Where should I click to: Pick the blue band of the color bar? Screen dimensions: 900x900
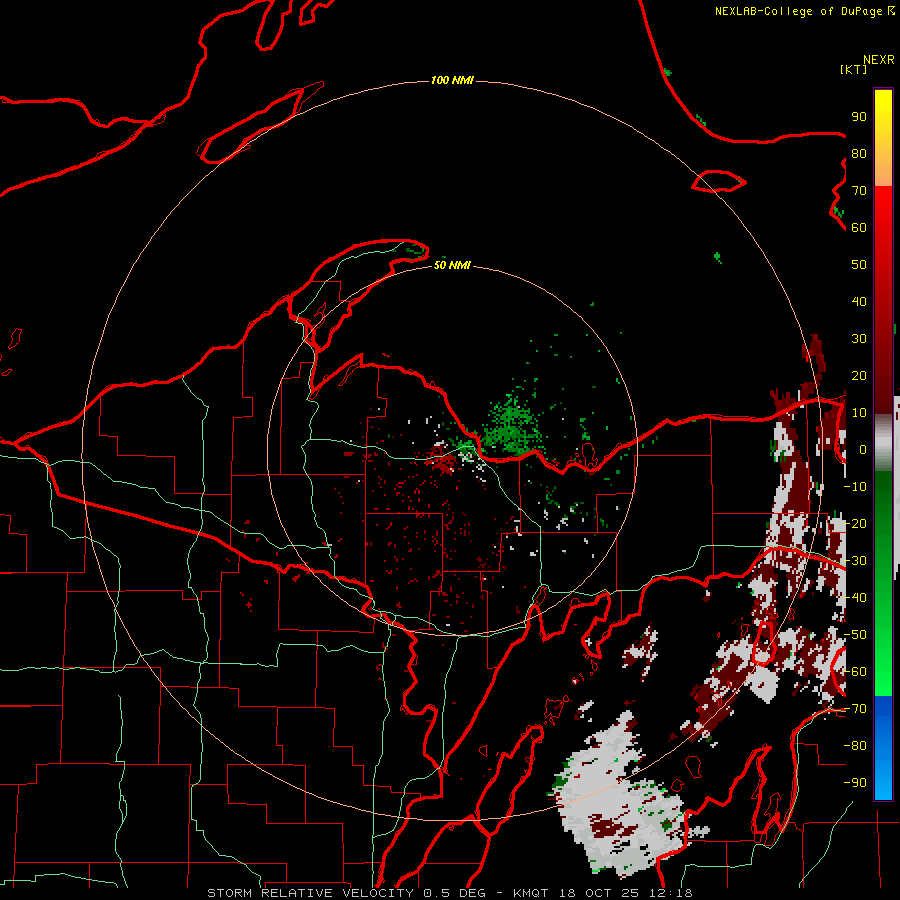point(883,748)
